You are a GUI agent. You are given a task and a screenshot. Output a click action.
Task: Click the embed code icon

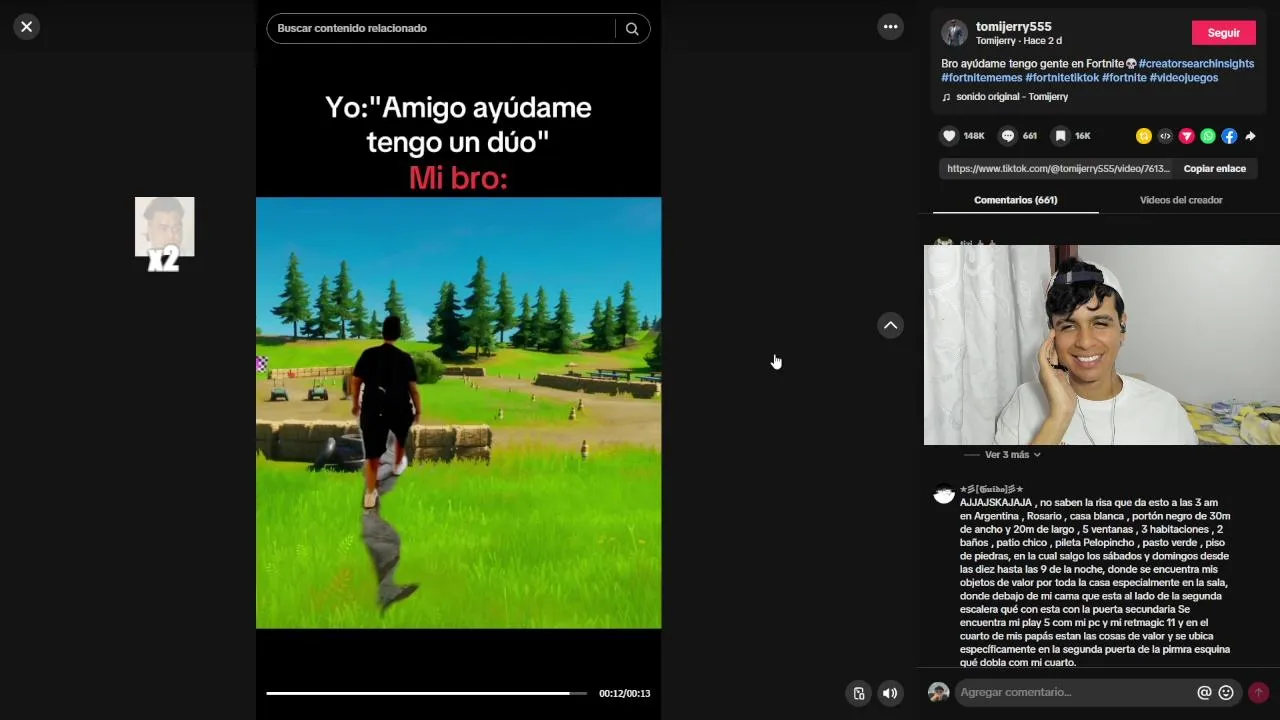point(1165,136)
